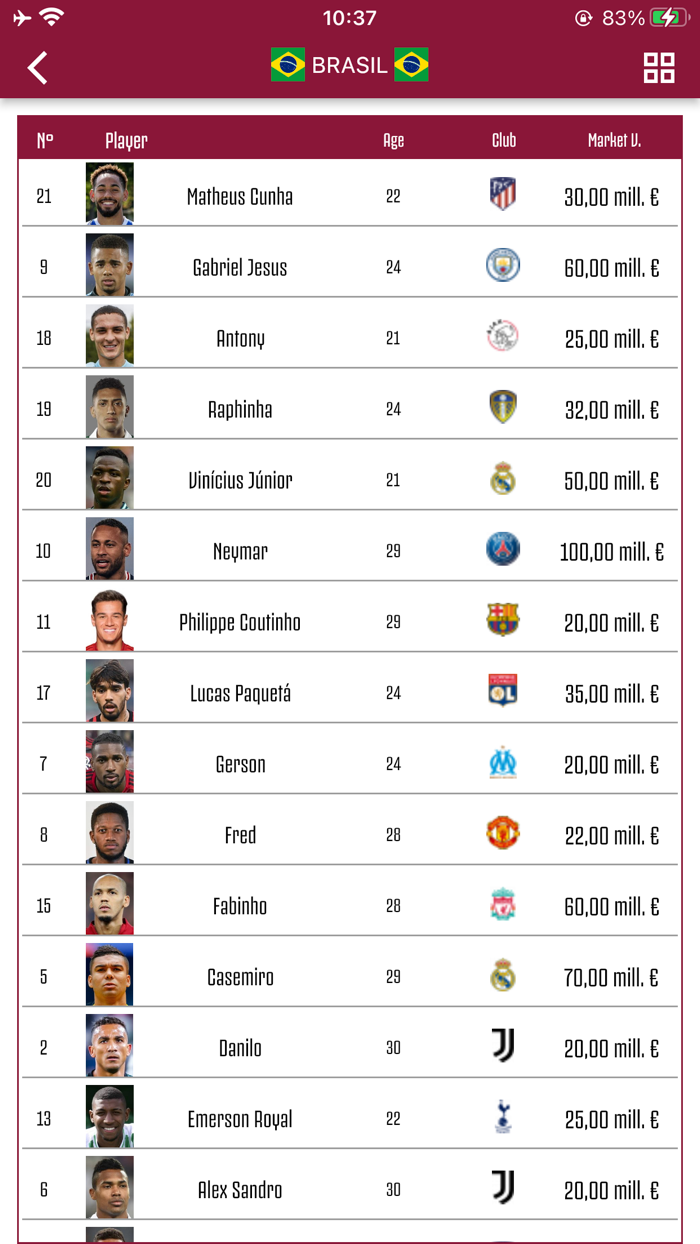Tap the back arrow in the header
Viewport: 700px width, 1244px height.
tap(37, 68)
